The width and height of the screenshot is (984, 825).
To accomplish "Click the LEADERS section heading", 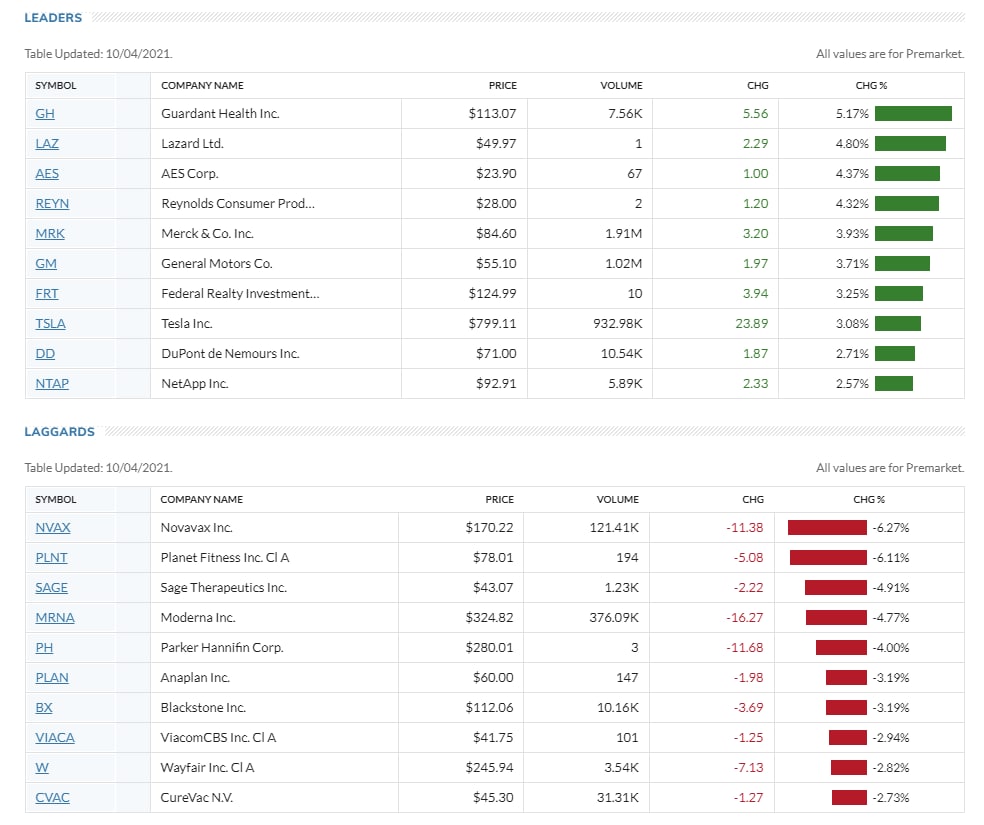I will coord(53,18).
